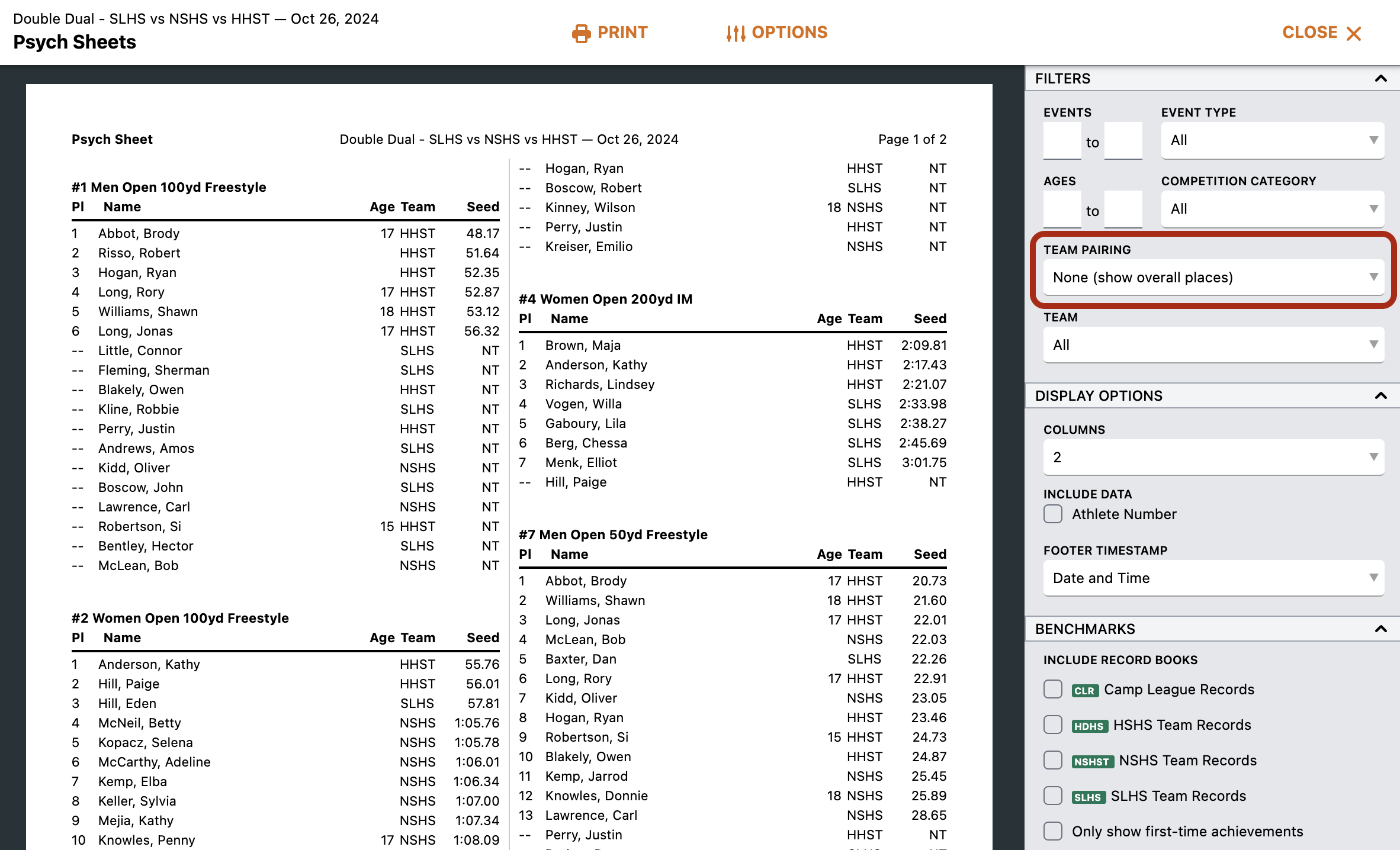
Task: Open the OPTIONS panel
Action: [777, 33]
